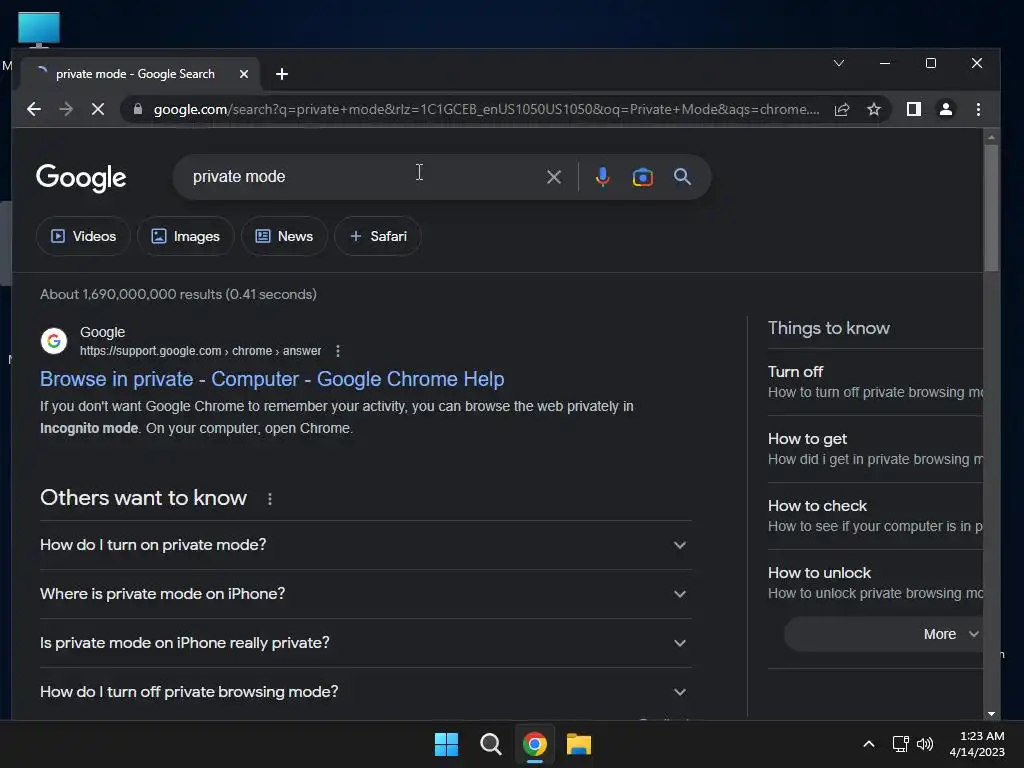This screenshot has width=1024, height=768.
Task: Start voice search with the microphone icon
Action: (x=603, y=177)
